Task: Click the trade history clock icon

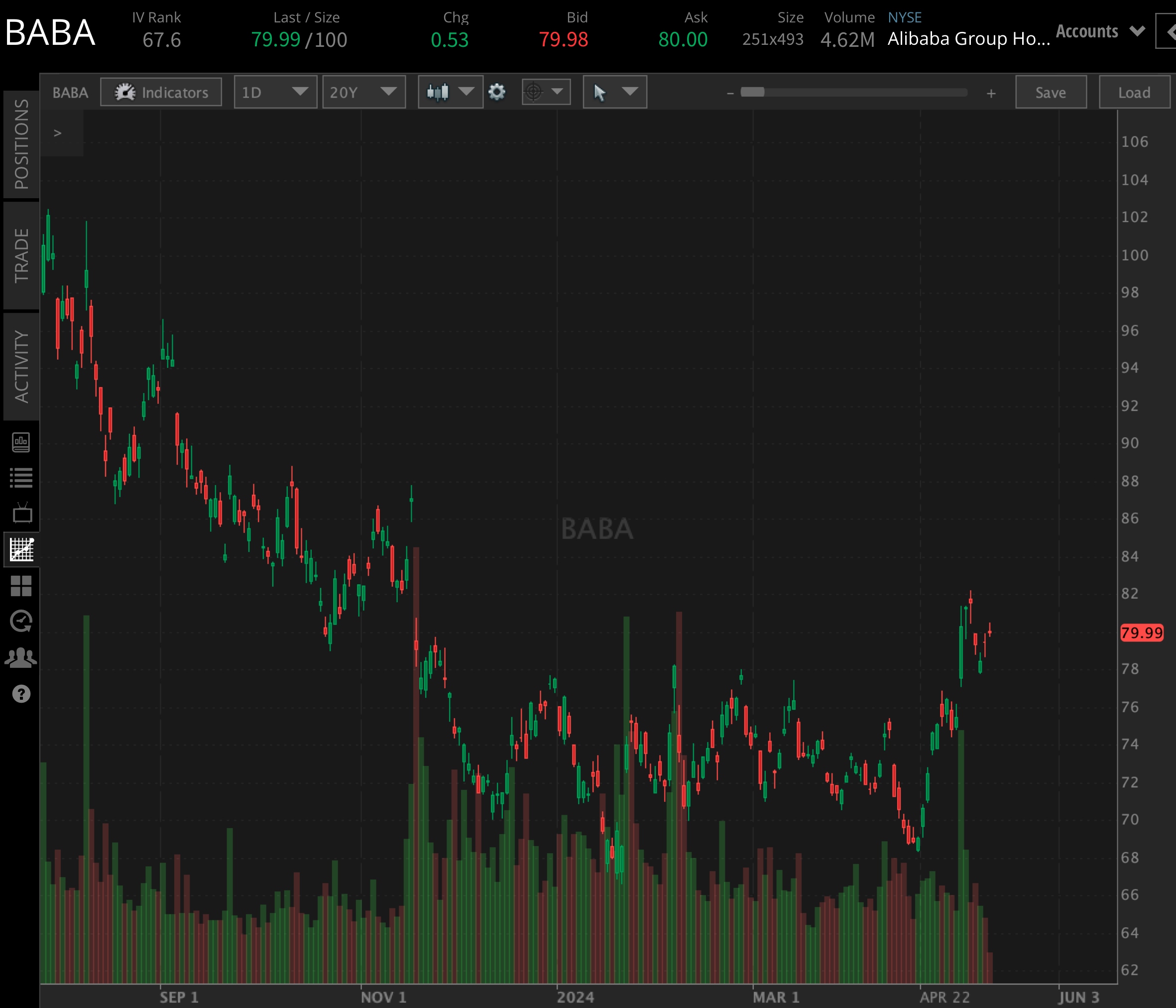Action: [x=21, y=620]
